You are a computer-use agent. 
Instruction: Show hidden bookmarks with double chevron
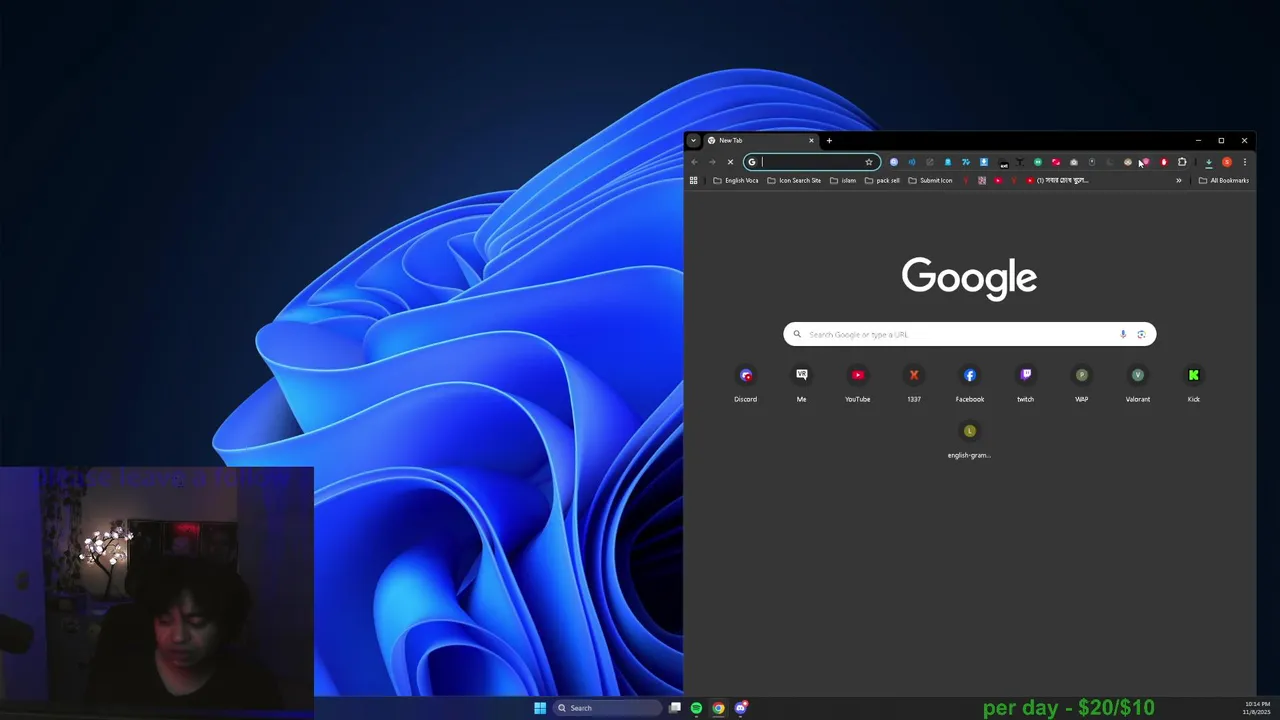(x=1179, y=181)
